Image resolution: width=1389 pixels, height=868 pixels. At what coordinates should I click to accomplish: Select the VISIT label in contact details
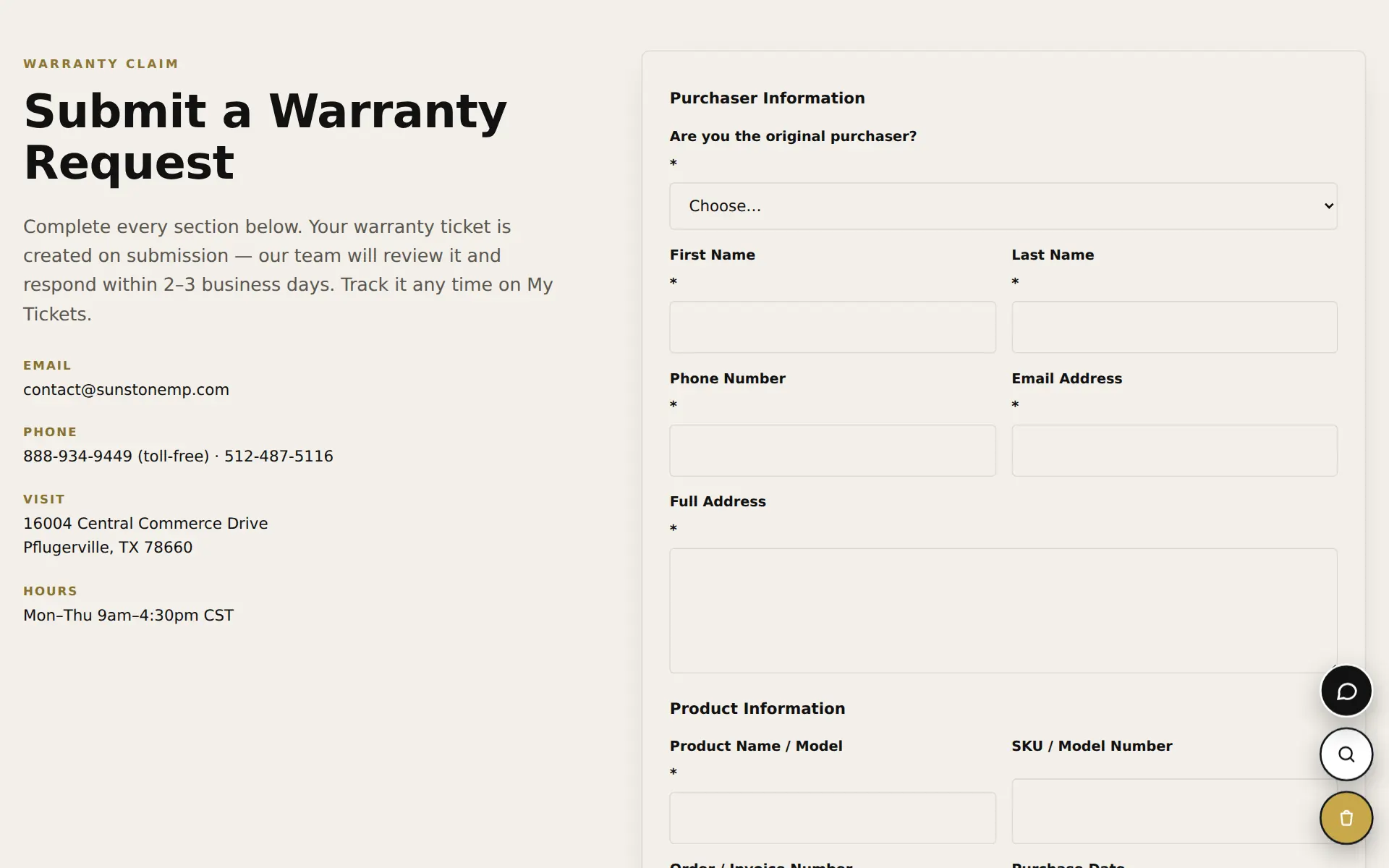pos(44,499)
